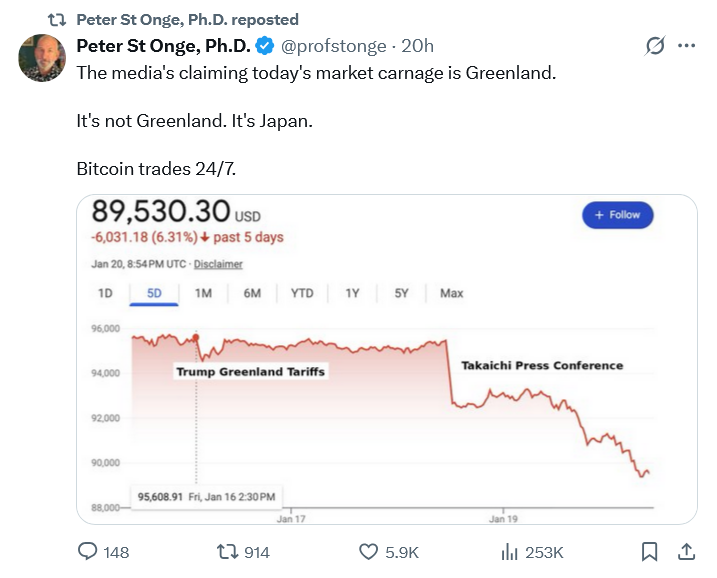This screenshot has height=578, width=717.
Task: Click the Grok circle-slash icon
Action: pos(656,46)
